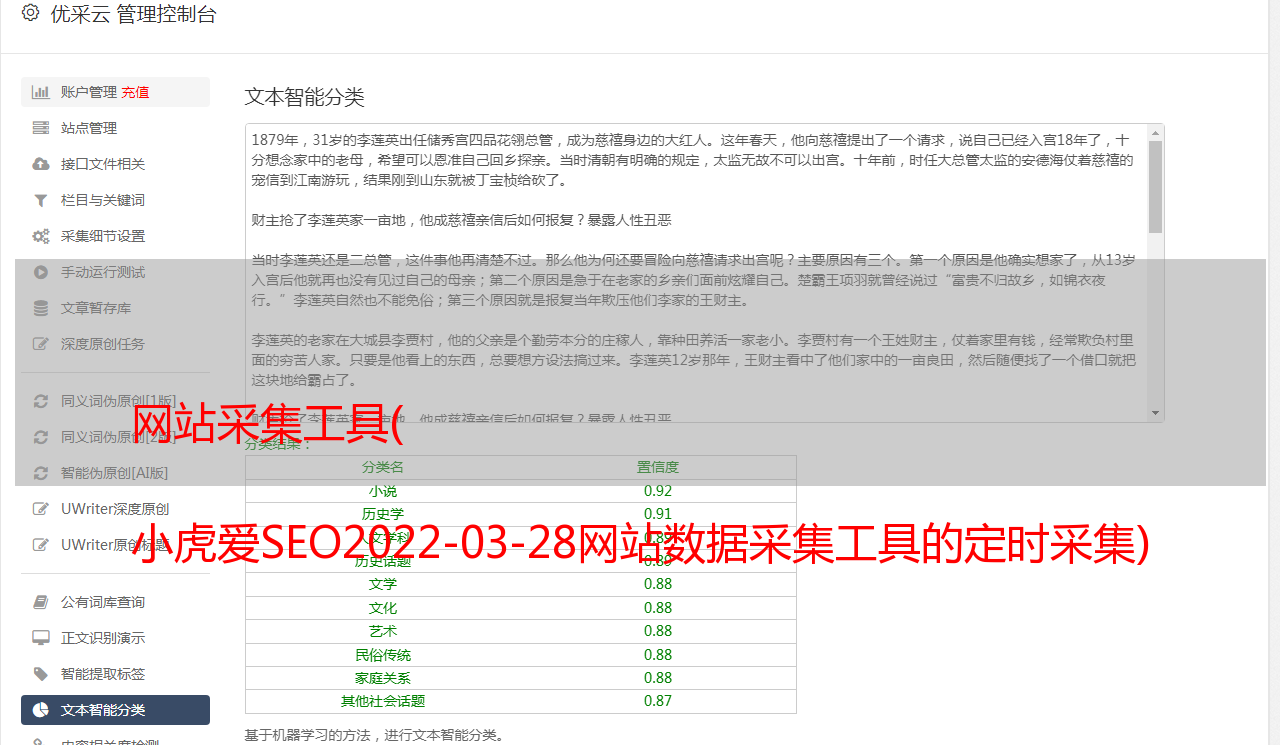
Task: Click the edit icon for 深度原创任务
Action: click(x=41, y=344)
